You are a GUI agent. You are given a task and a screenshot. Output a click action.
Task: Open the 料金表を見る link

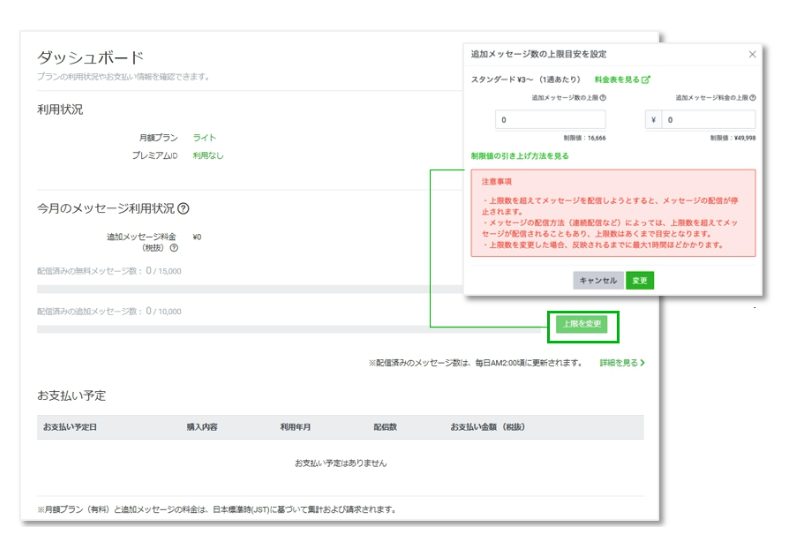tap(616, 79)
